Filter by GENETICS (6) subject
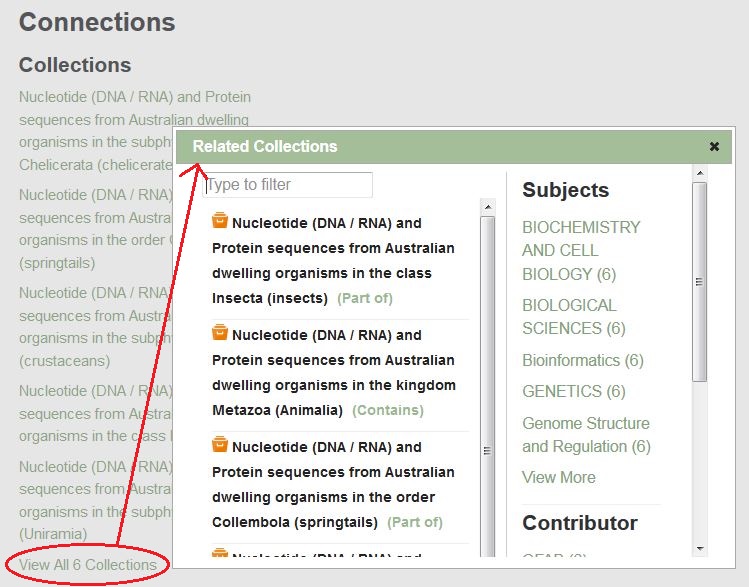The height and width of the screenshot is (587, 749). 573,391
